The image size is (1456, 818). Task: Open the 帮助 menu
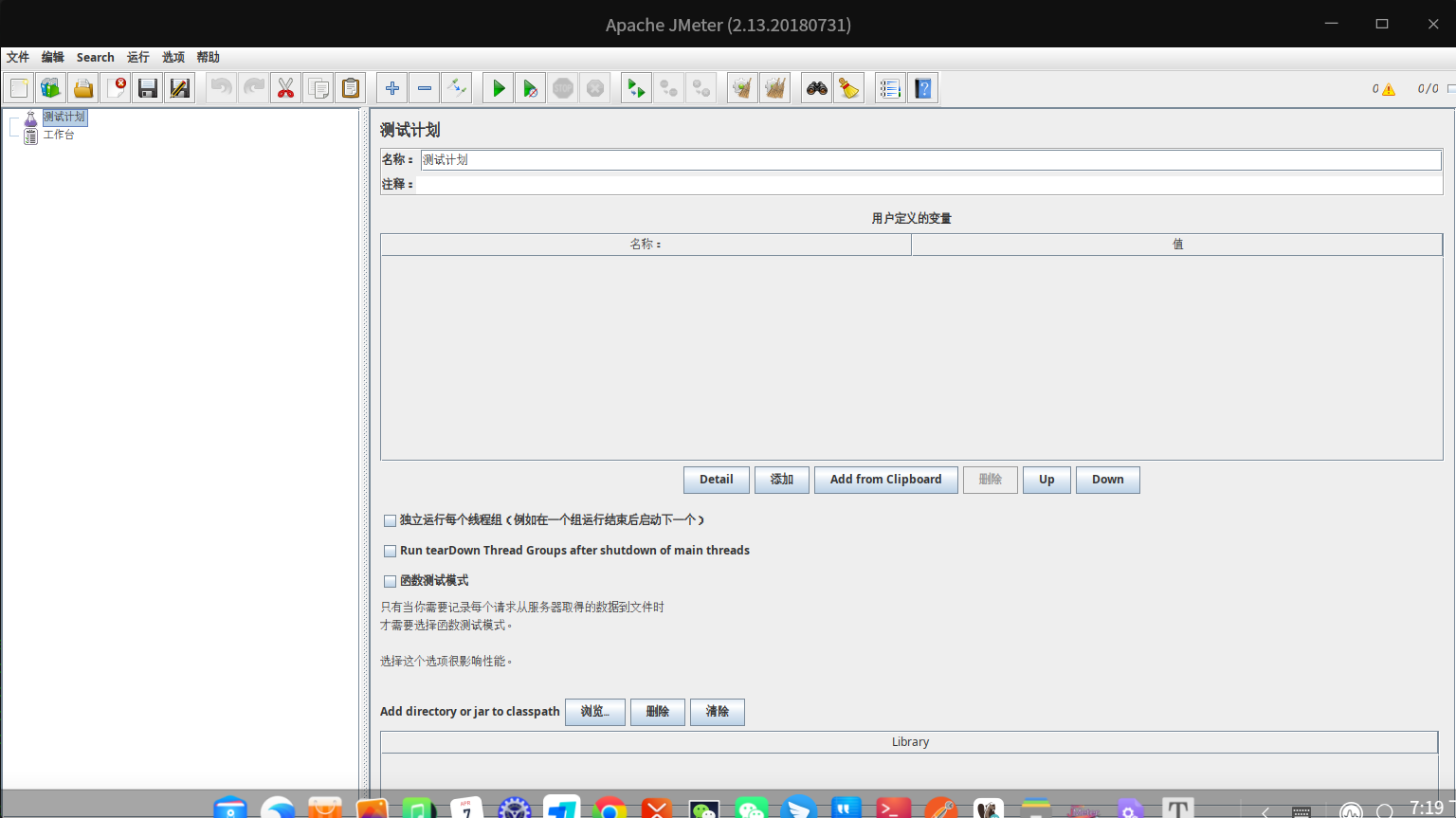tap(209, 57)
